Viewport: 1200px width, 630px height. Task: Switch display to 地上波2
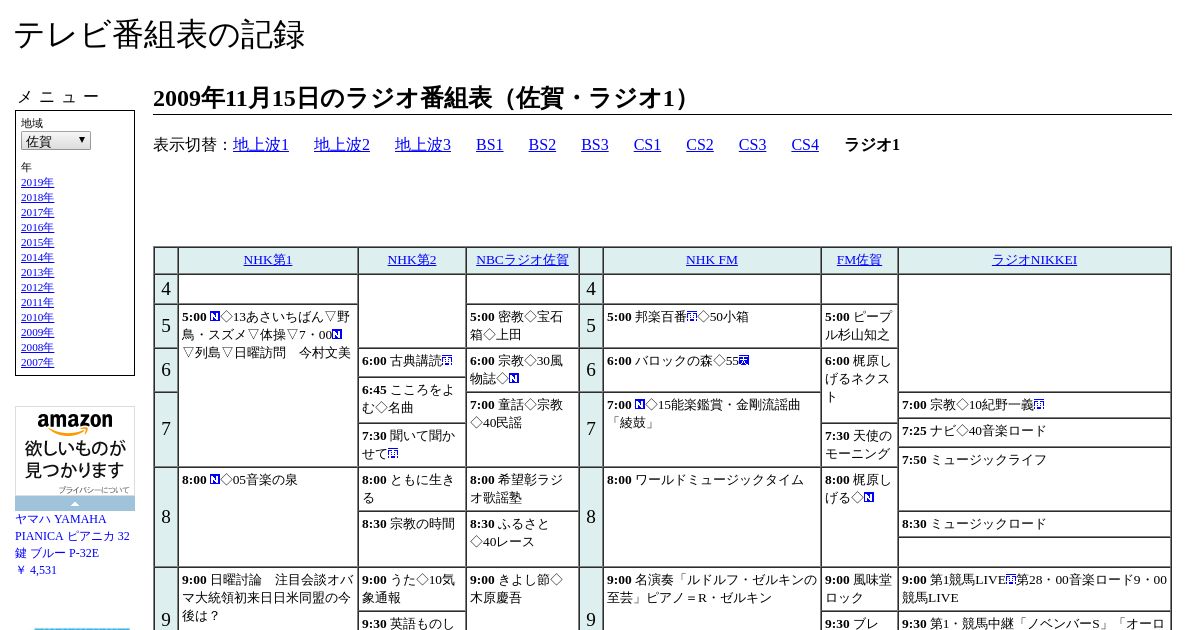[342, 144]
